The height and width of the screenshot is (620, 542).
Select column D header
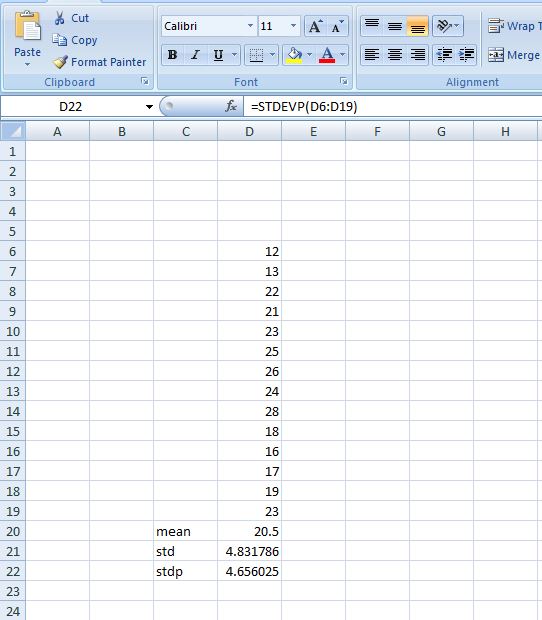(x=249, y=131)
